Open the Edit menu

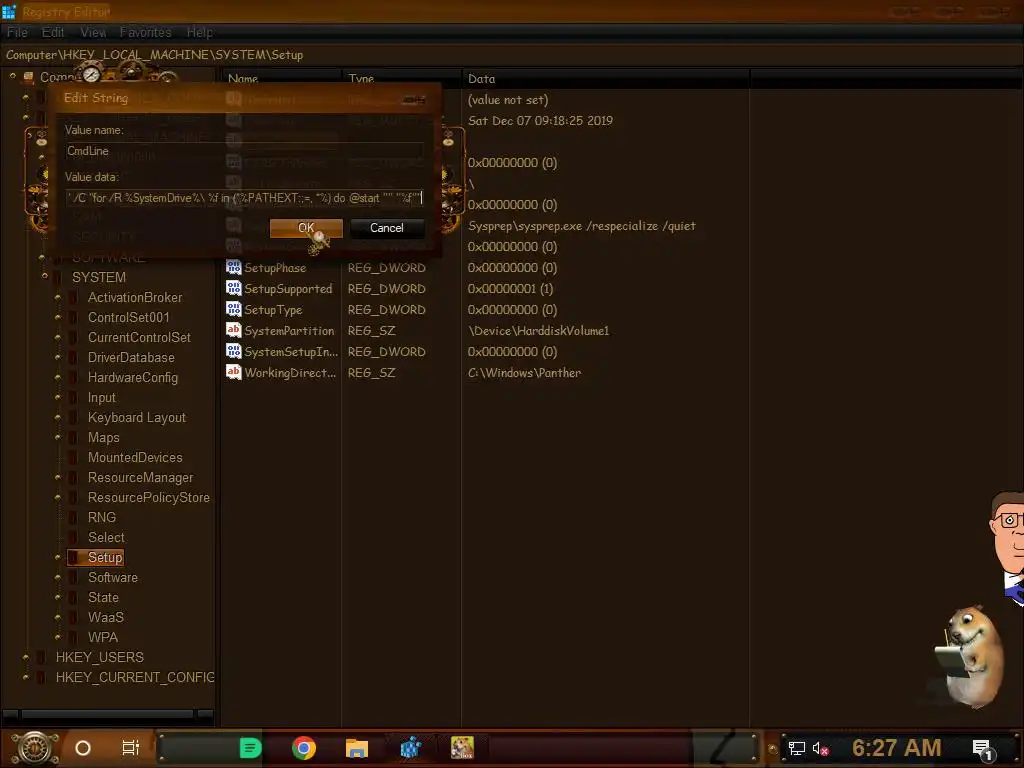(53, 32)
